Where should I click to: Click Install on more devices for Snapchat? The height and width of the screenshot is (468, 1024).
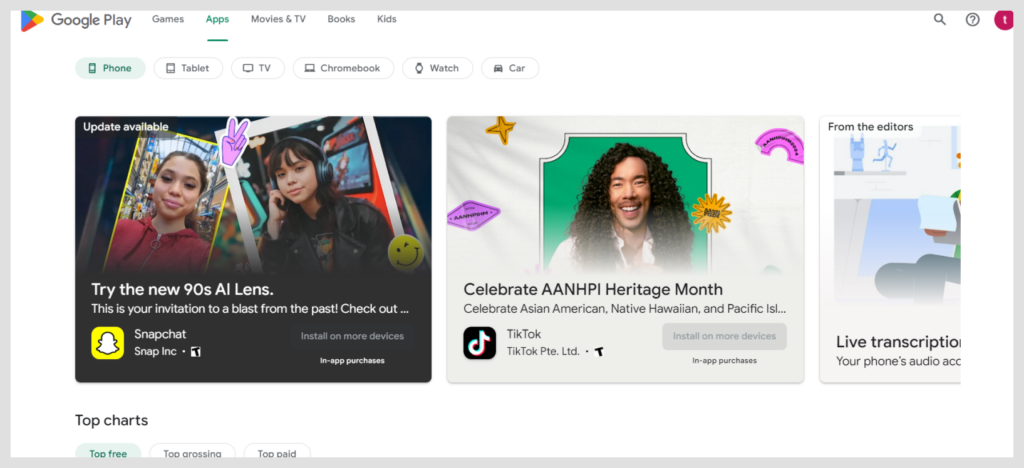tap(352, 336)
